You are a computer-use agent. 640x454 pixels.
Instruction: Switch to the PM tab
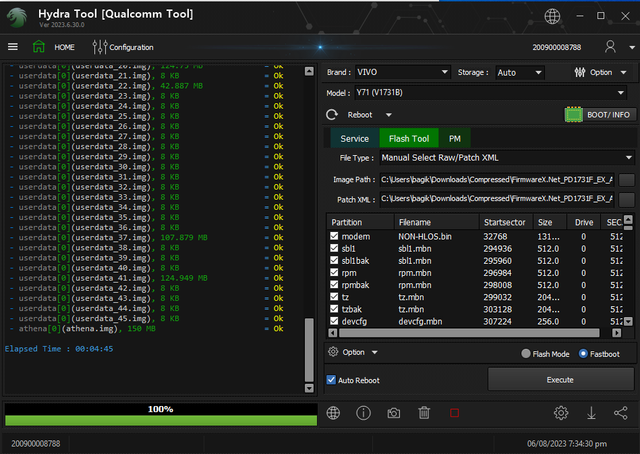(x=455, y=138)
